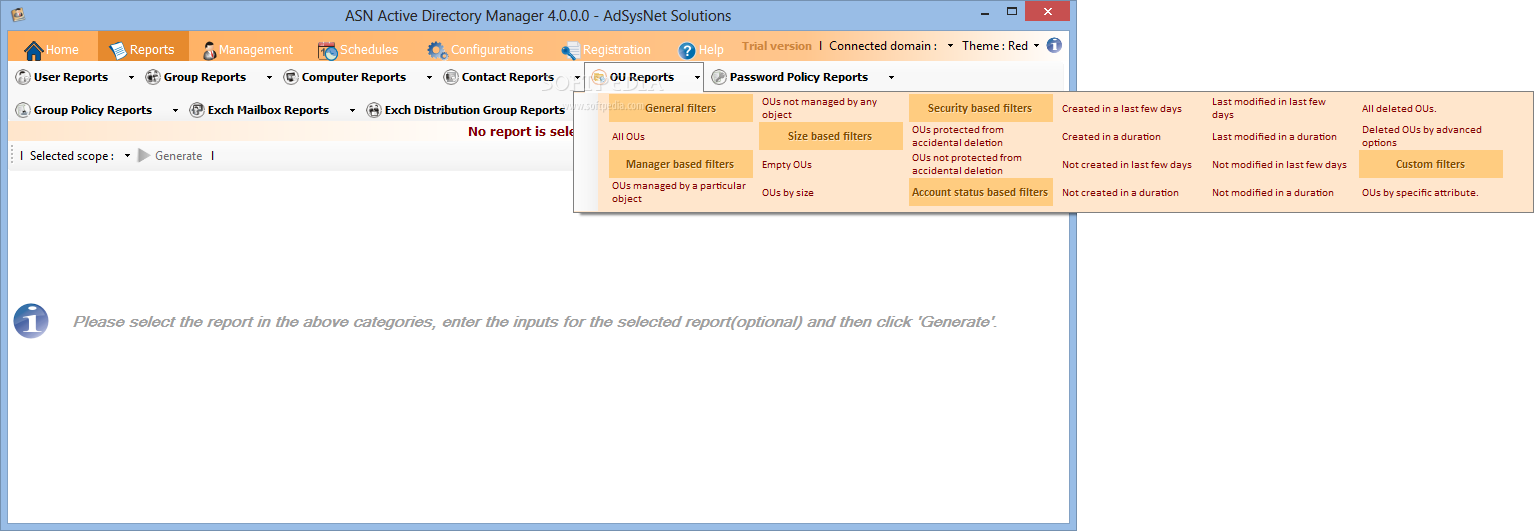Collapse the OU Reports dropdown arrow
Image resolution: width=1534 pixels, height=531 pixels.
tap(697, 77)
